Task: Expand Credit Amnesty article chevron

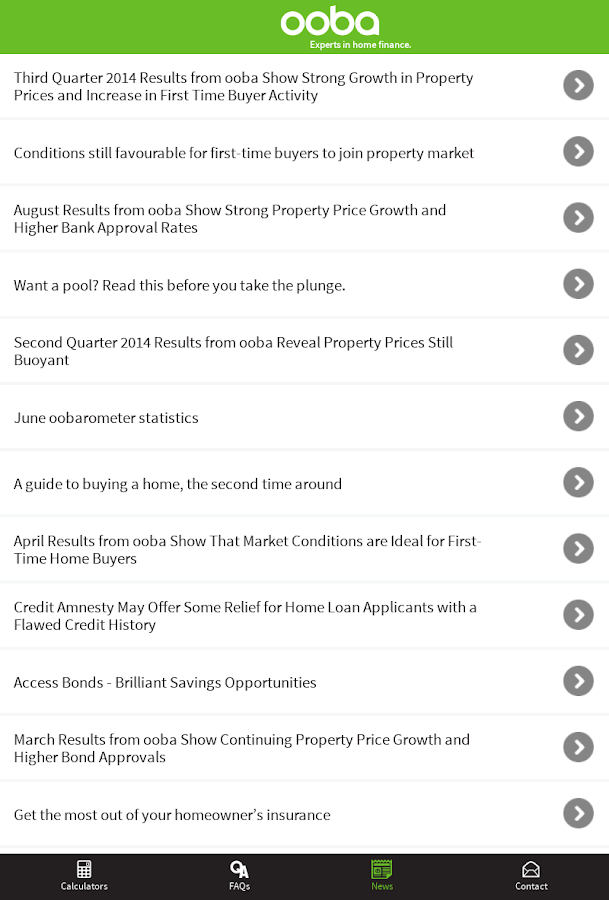Action: click(x=578, y=615)
